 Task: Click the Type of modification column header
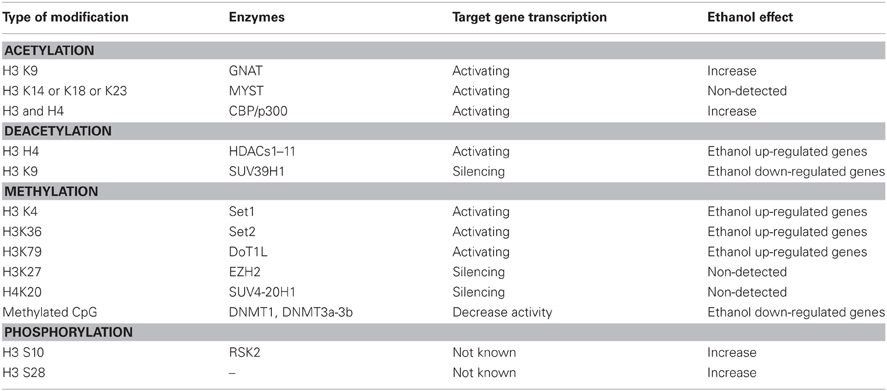coord(66,18)
